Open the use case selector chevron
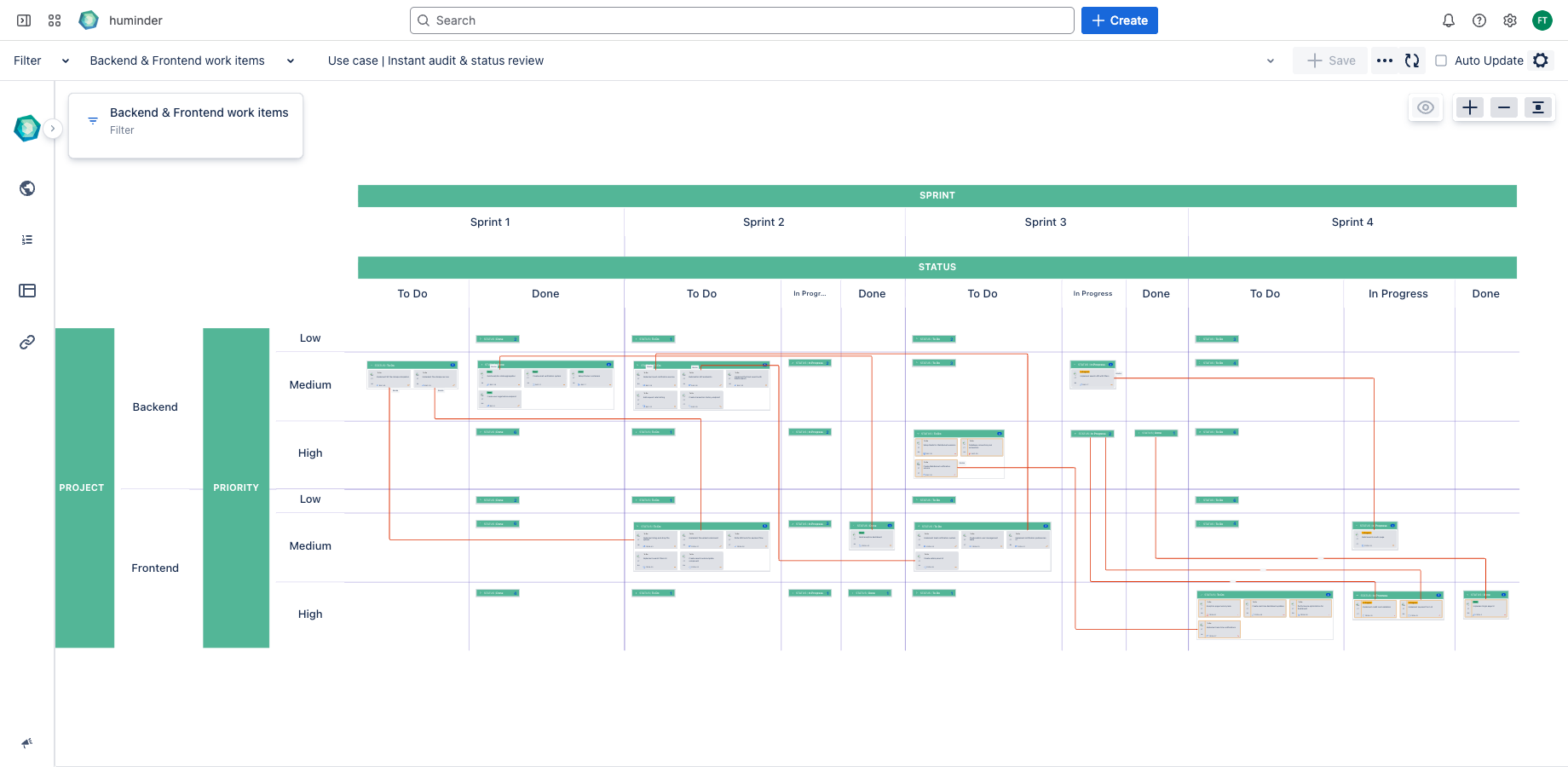The width and height of the screenshot is (1568, 767). click(1271, 61)
